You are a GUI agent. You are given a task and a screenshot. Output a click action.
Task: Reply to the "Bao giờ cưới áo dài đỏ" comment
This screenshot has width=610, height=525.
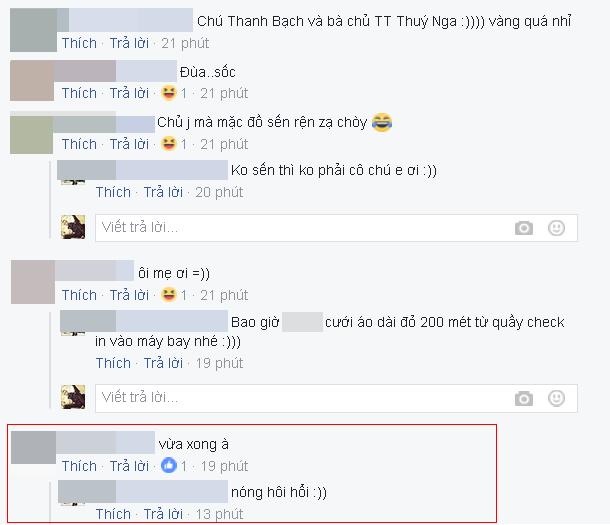pyautogui.click(x=163, y=363)
